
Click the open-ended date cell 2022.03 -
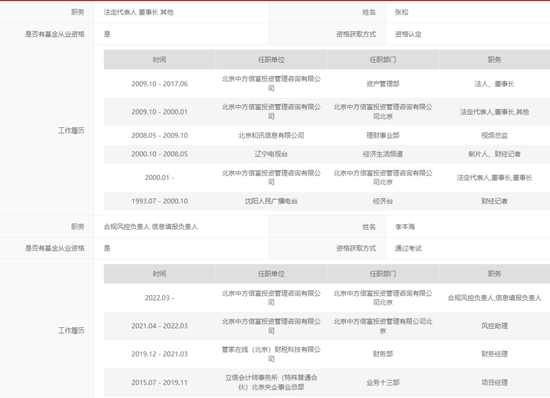(x=160, y=298)
